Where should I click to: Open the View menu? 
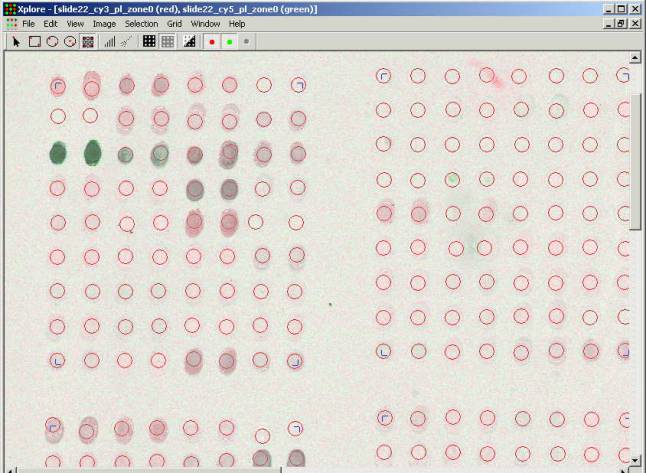pyautogui.click(x=75, y=24)
